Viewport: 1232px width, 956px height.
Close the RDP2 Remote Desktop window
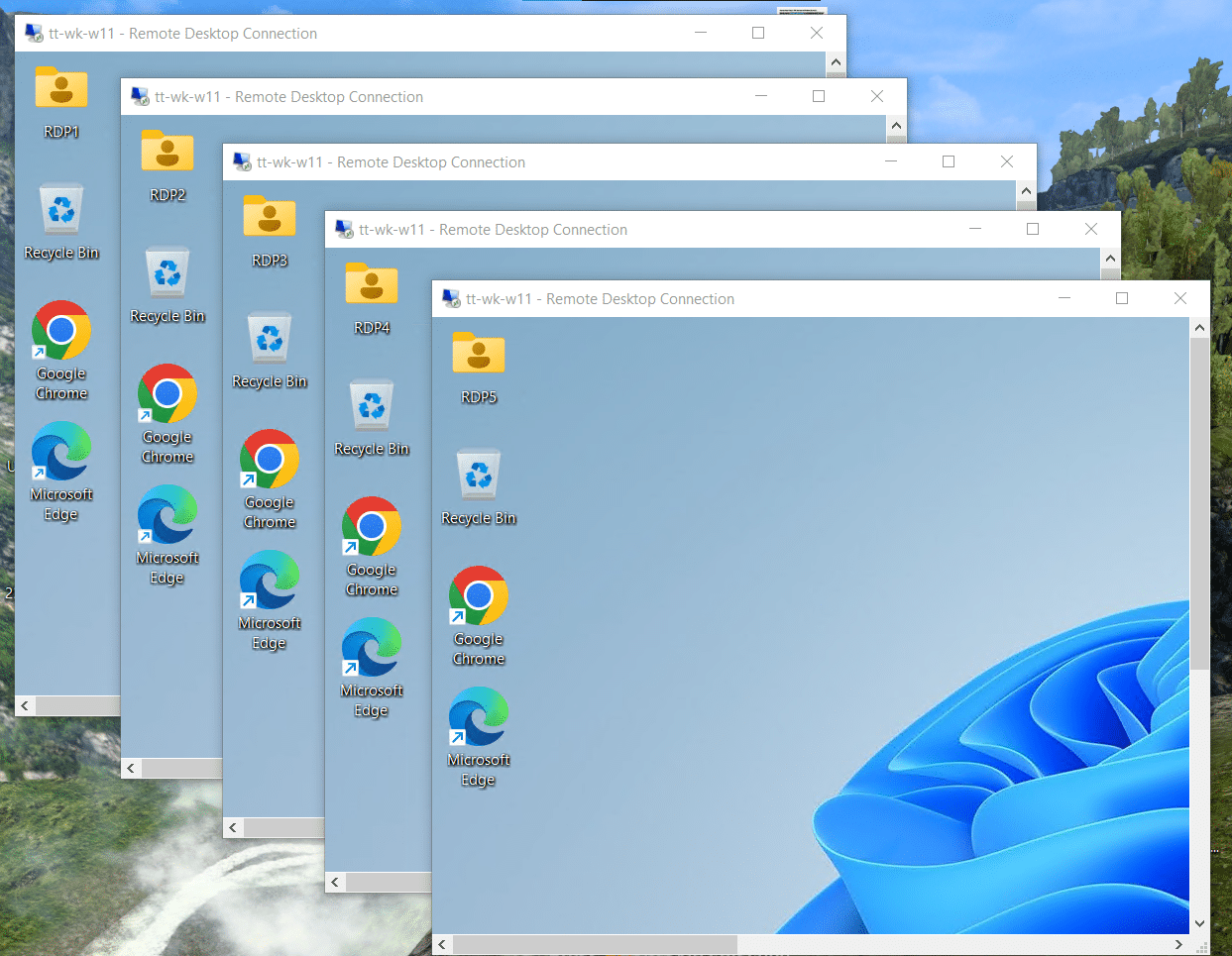pyautogui.click(x=876, y=96)
